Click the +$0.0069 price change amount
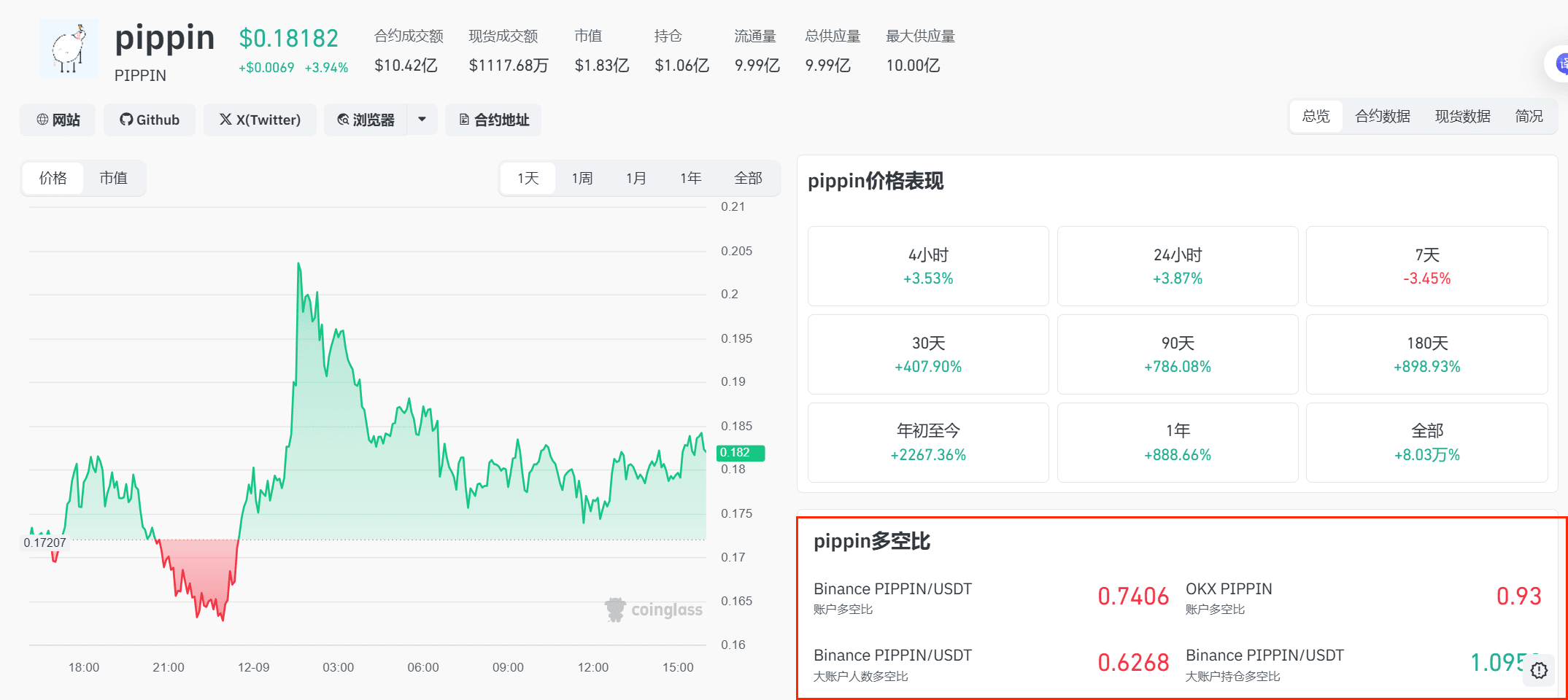The width and height of the screenshot is (1568, 700). (x=266, y=68)
